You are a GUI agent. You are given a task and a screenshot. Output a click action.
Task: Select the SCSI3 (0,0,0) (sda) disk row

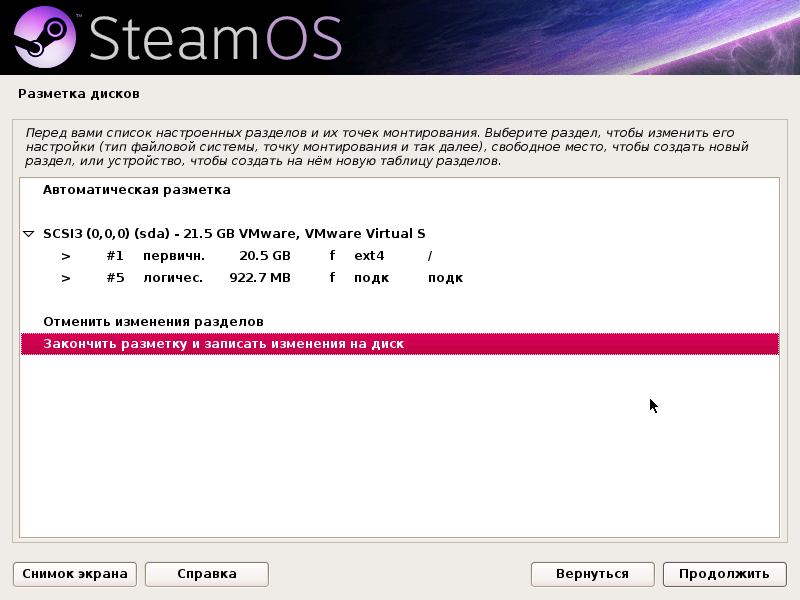[x=400, y=234]
